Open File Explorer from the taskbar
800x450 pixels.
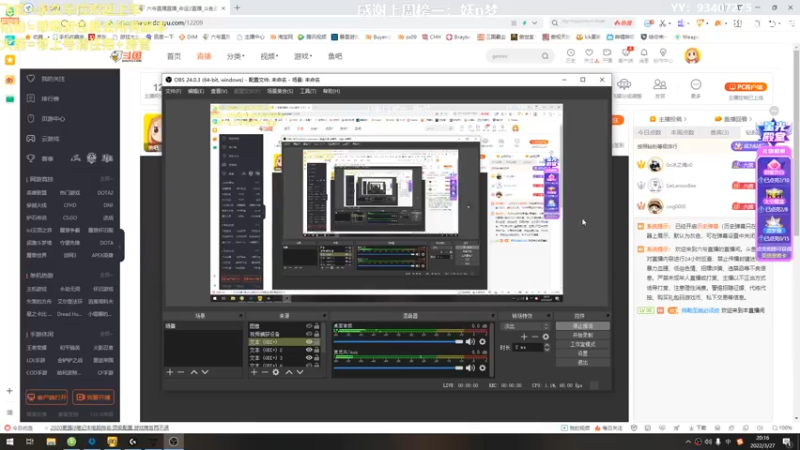(x=51, y=442)
